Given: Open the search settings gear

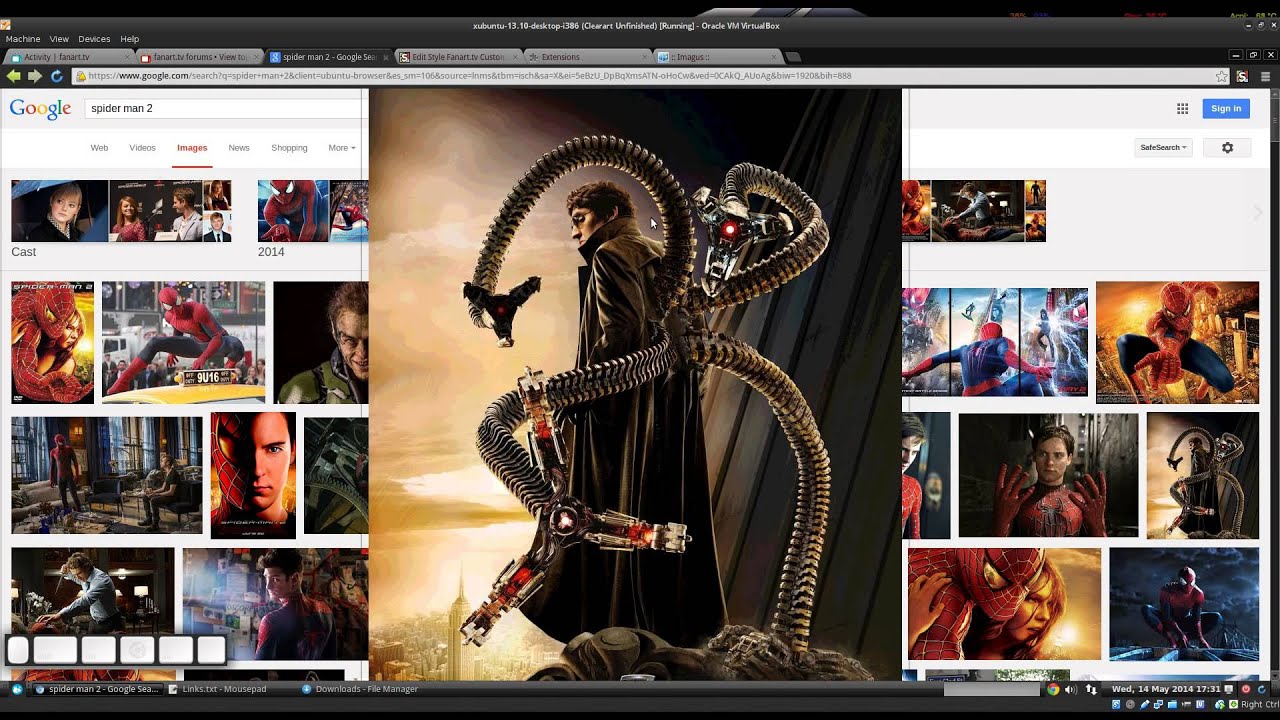Looking at the screenshot, I should [1227, 147].
